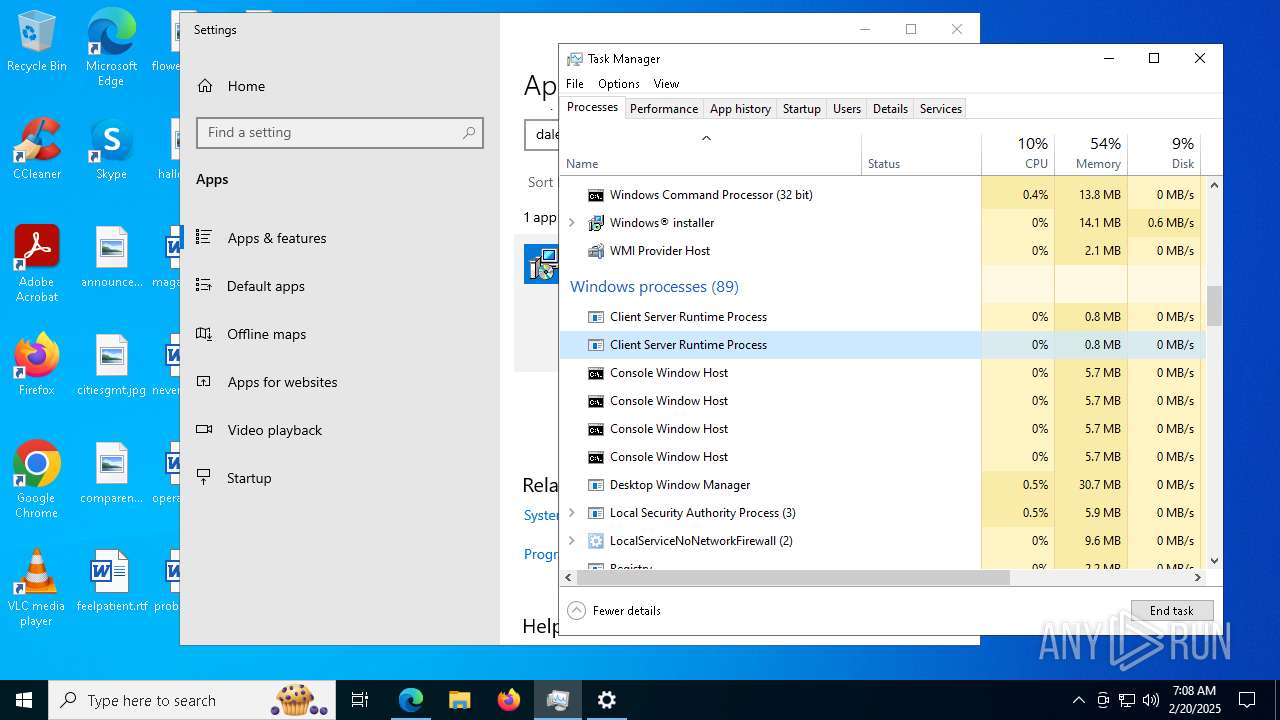Click the Video playback icon in Settings

(x=204, y=430)
